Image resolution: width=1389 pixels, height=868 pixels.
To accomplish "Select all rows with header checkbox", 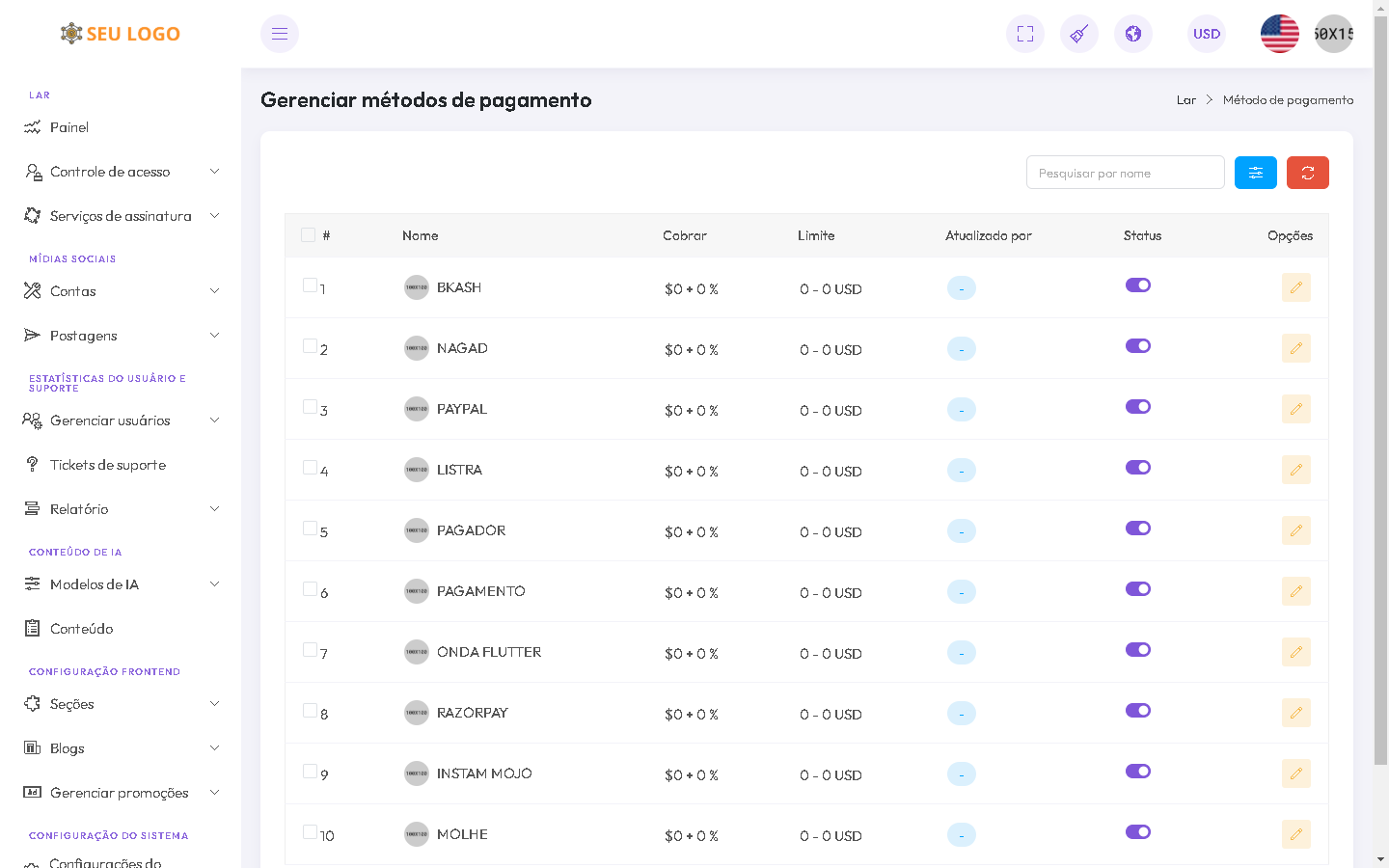I will click(309, 235).
